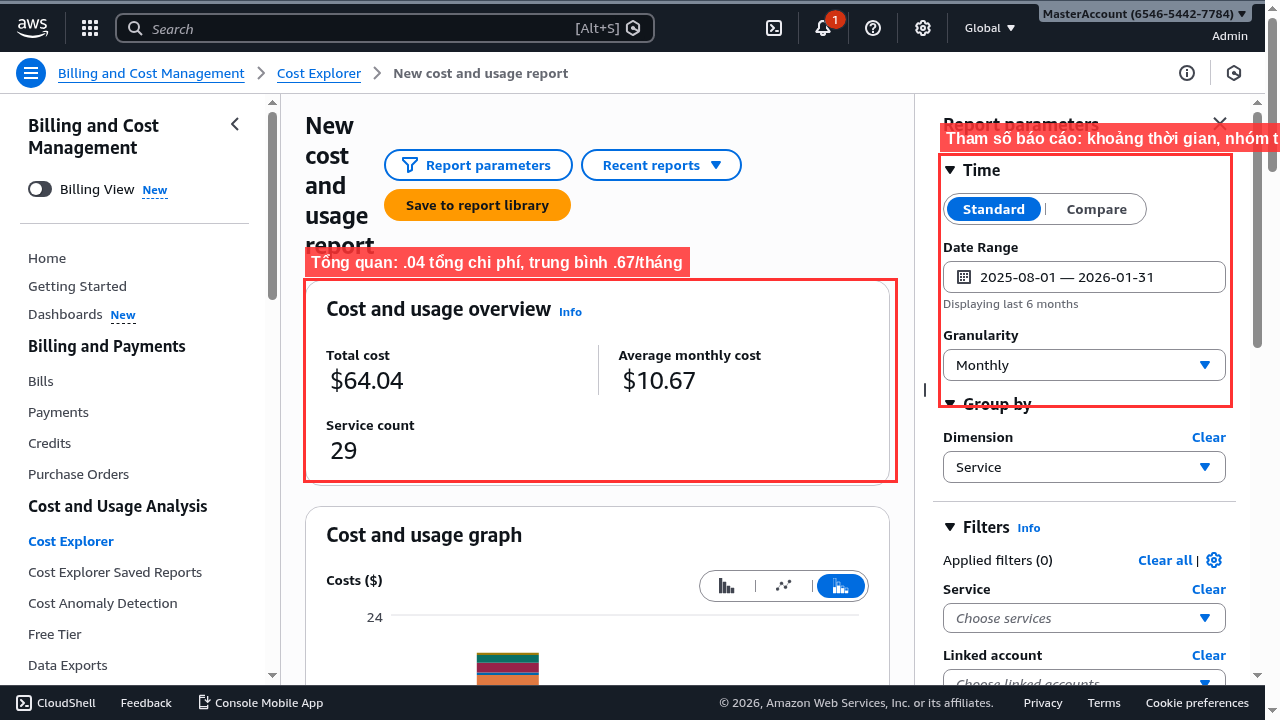Select the line chart icon in cost graph
Screen dimensions: 1280x720
783,585
